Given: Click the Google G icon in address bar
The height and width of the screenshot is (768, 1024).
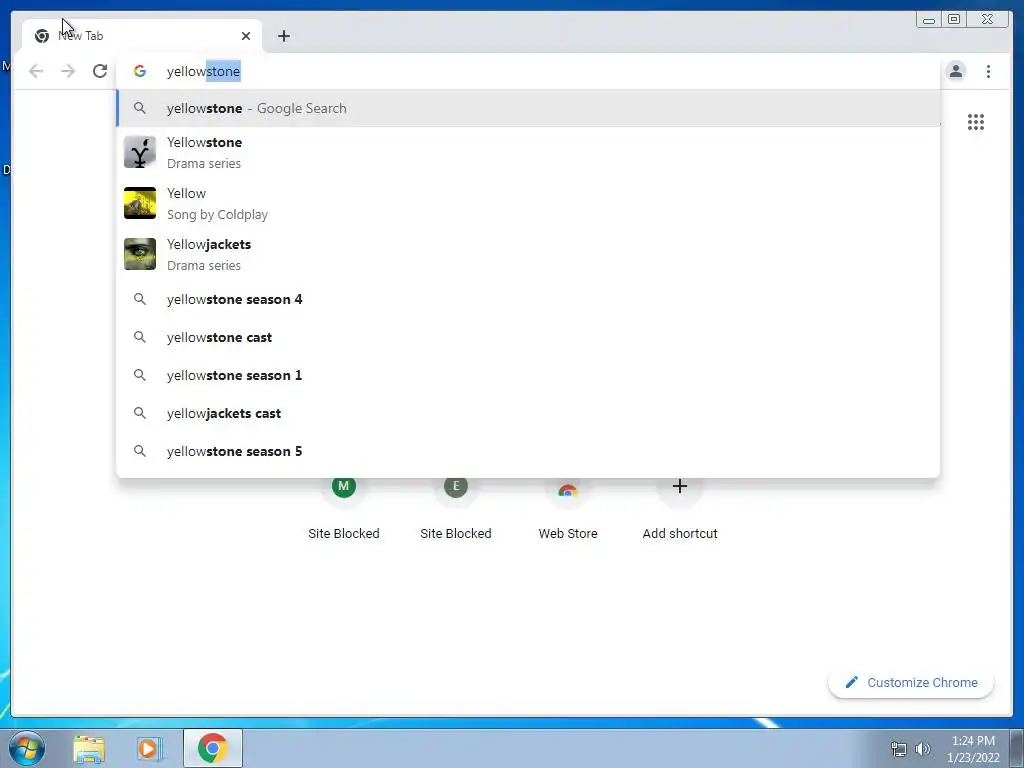Looking at the screenshot, I should (x=140, y=71).
